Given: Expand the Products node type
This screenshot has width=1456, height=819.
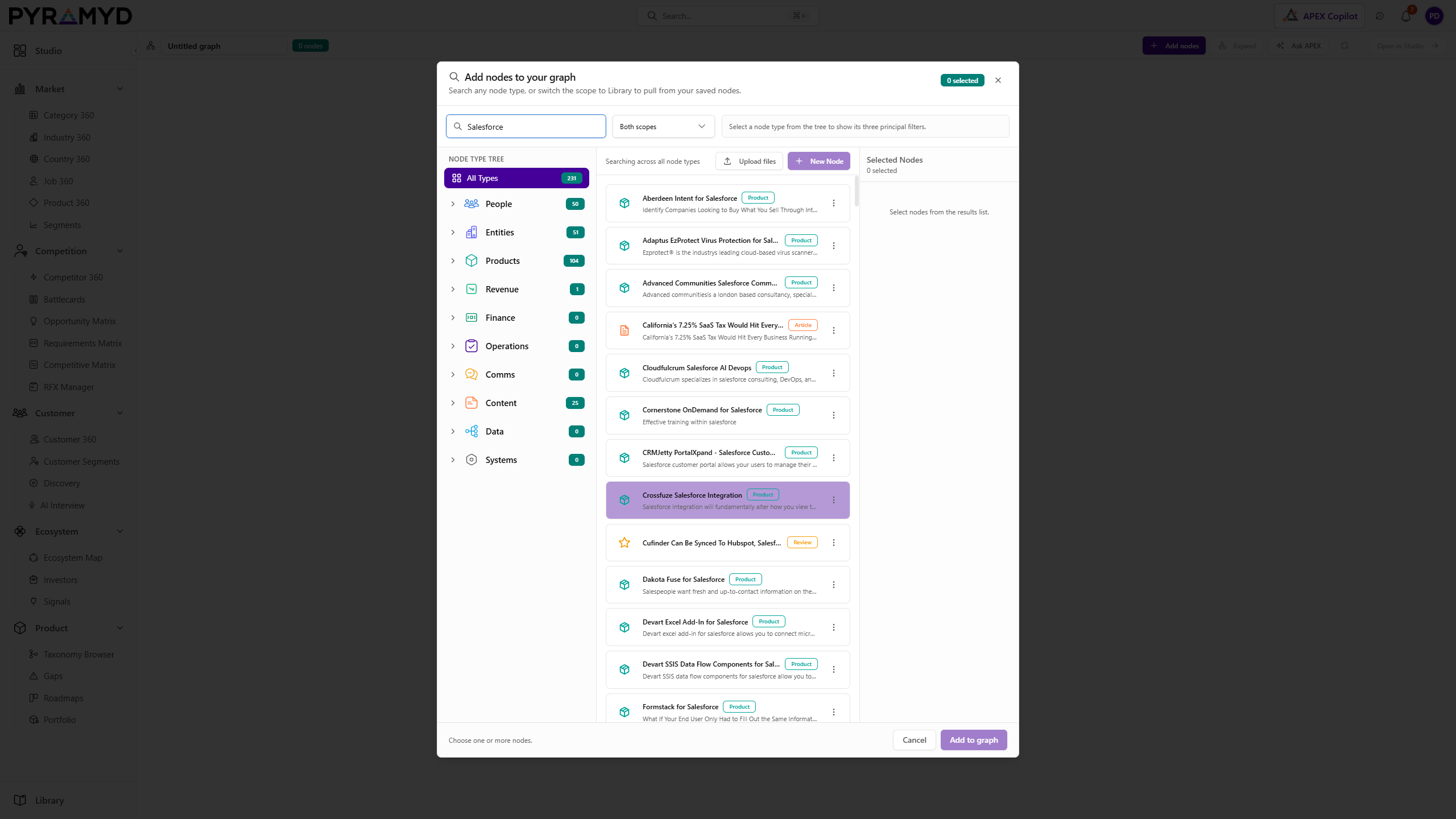Looking at the screenshot, I should click(x=453, y=260).
